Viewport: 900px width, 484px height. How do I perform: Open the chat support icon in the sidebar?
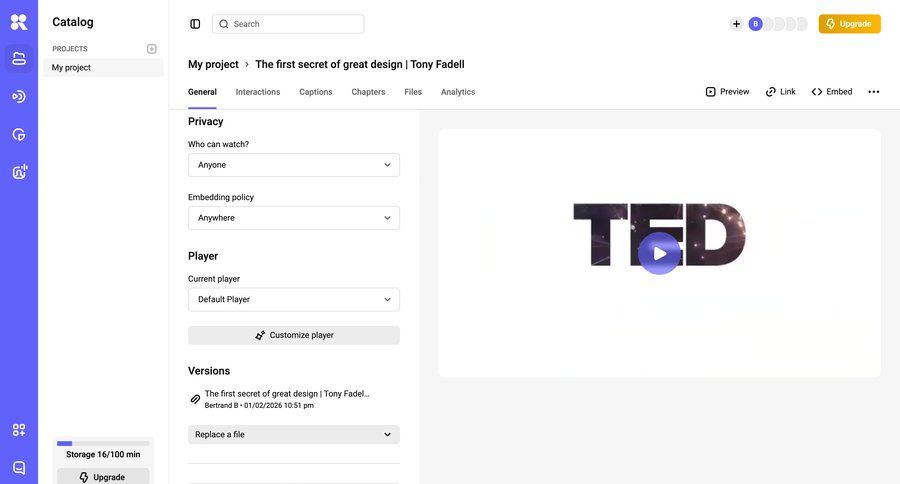19,467
